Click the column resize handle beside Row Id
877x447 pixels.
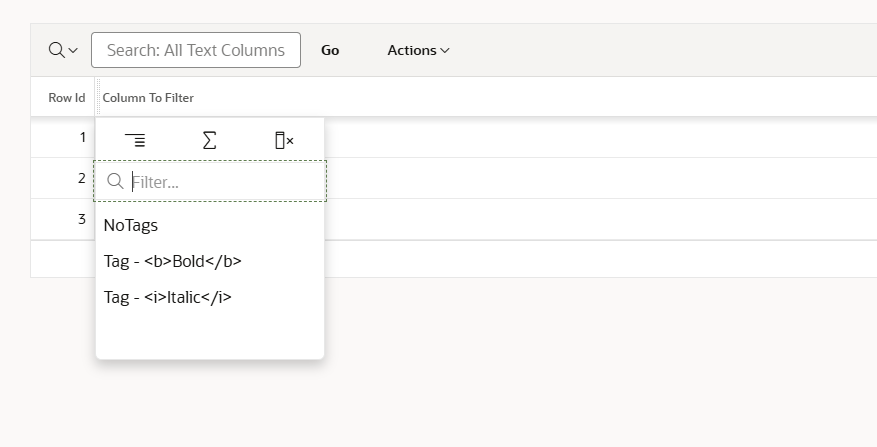[96, 98]
